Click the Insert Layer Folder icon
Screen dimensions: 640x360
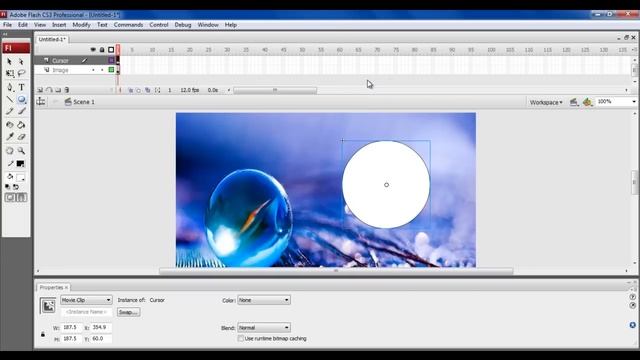(x=58, y=90)
